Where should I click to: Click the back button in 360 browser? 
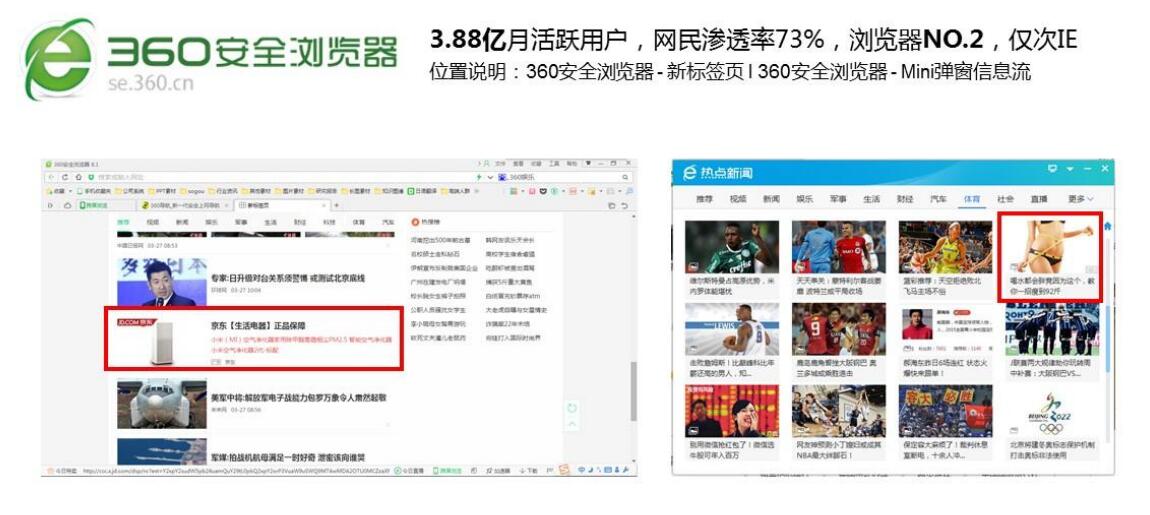(51, 178)
